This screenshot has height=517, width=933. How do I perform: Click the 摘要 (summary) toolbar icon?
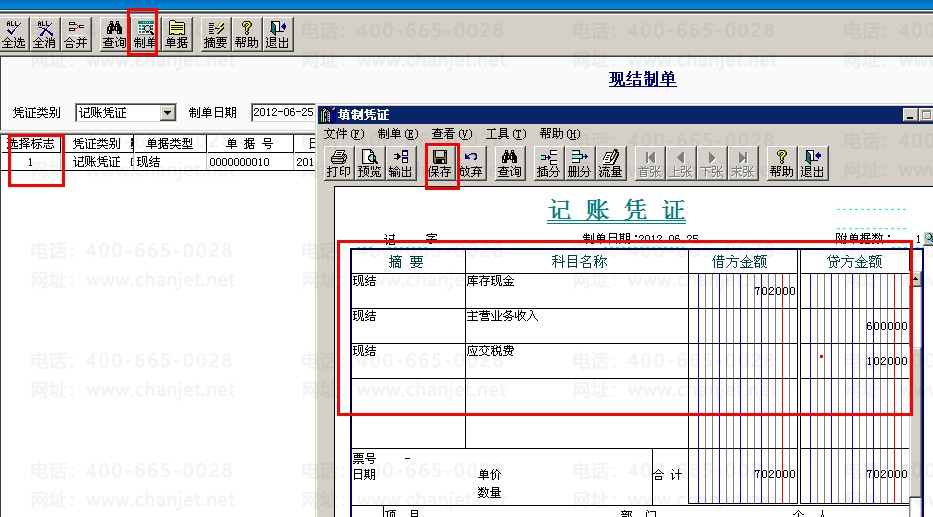click(x=215, y=35)
